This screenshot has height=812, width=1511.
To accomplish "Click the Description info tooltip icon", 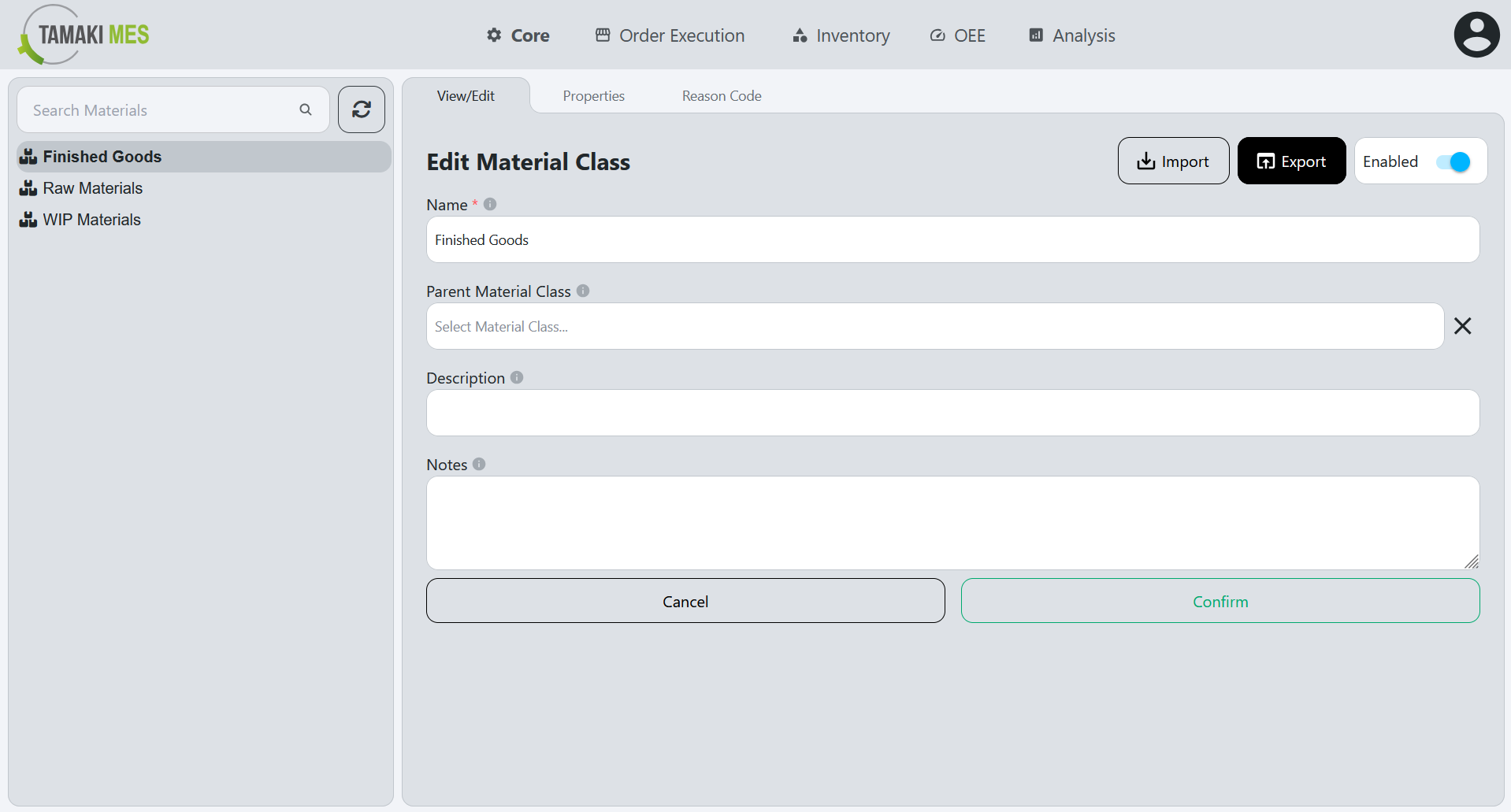I will (517, 377).
